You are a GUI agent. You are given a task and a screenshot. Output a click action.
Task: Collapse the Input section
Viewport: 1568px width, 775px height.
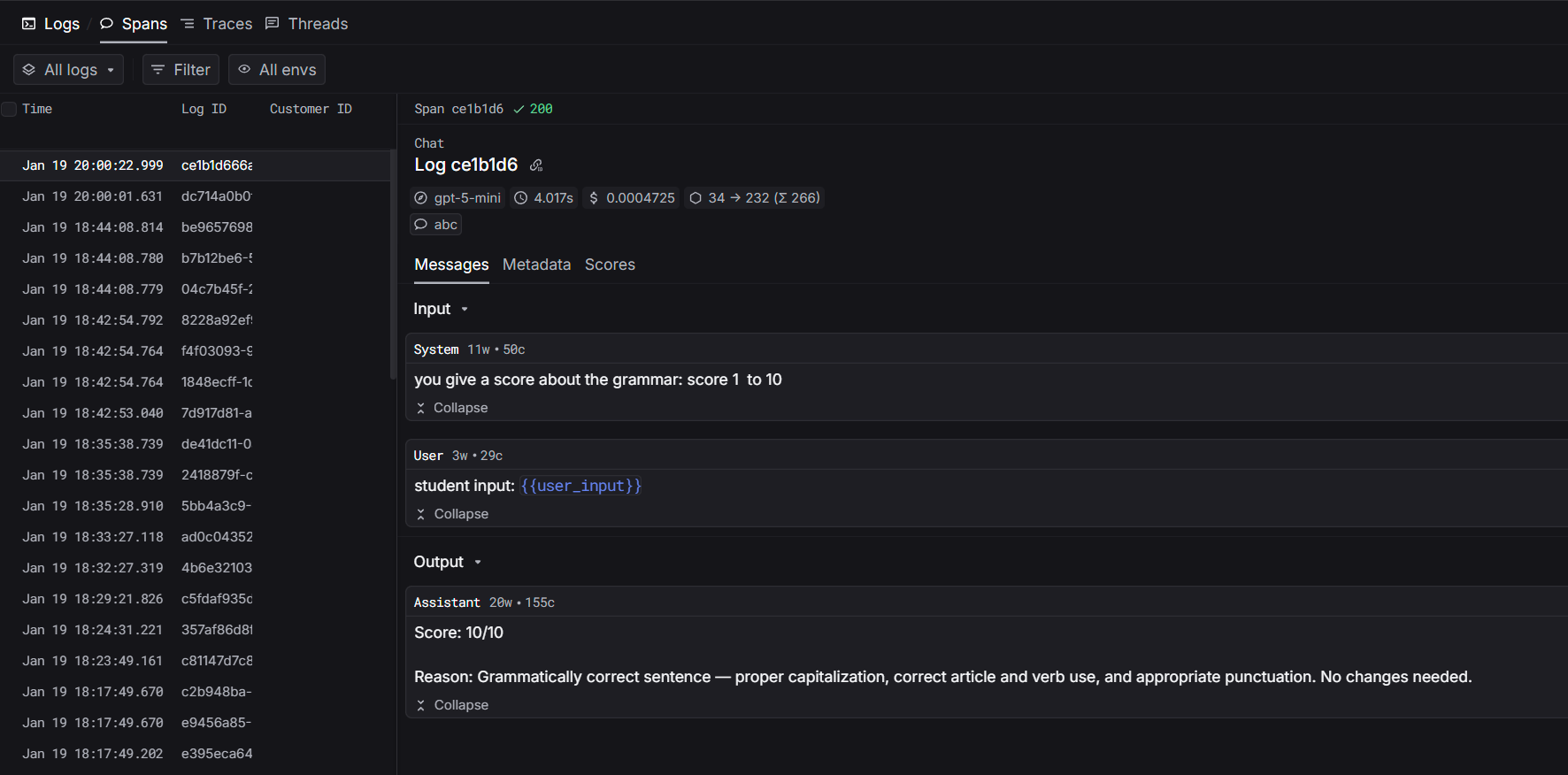point(441,309)
